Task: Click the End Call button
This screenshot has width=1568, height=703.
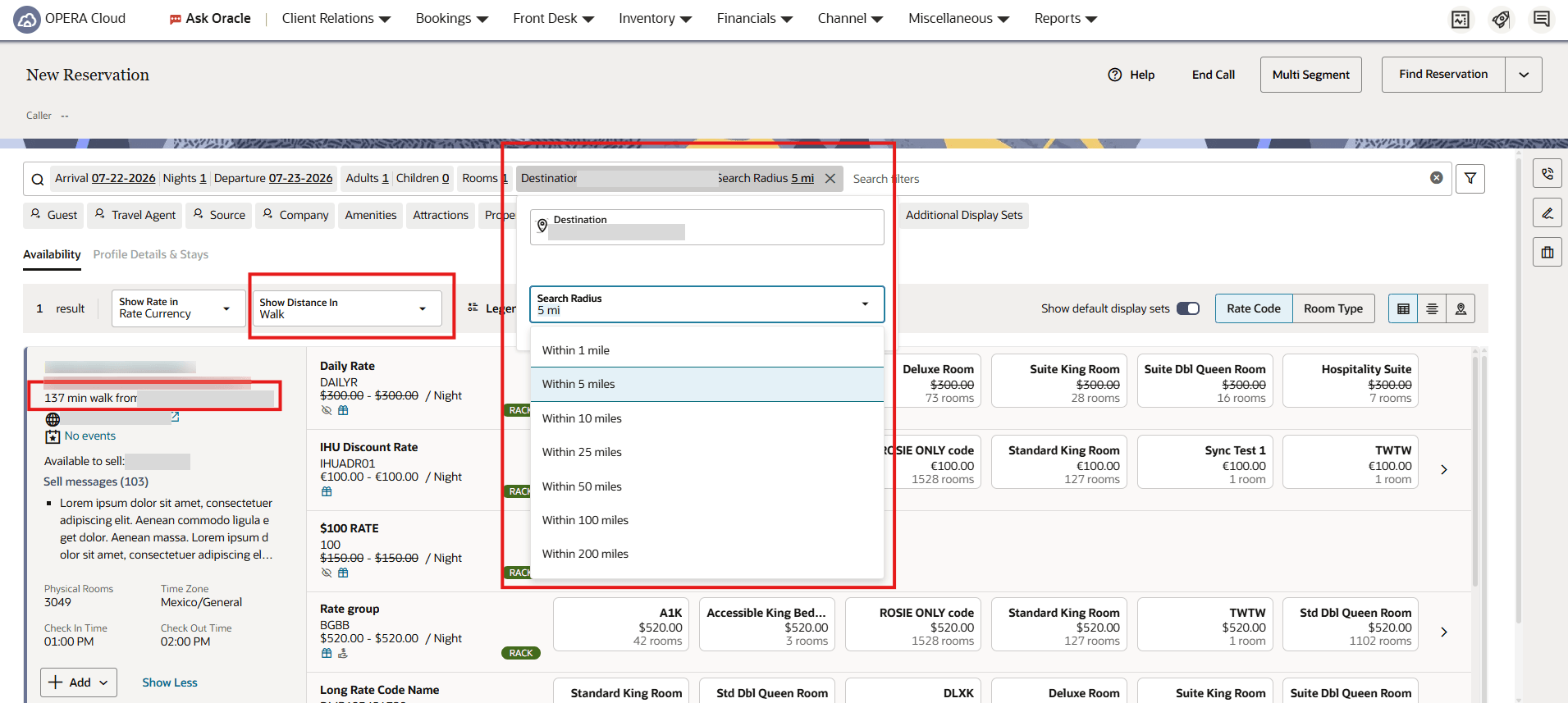Action: coord(1213,75)
